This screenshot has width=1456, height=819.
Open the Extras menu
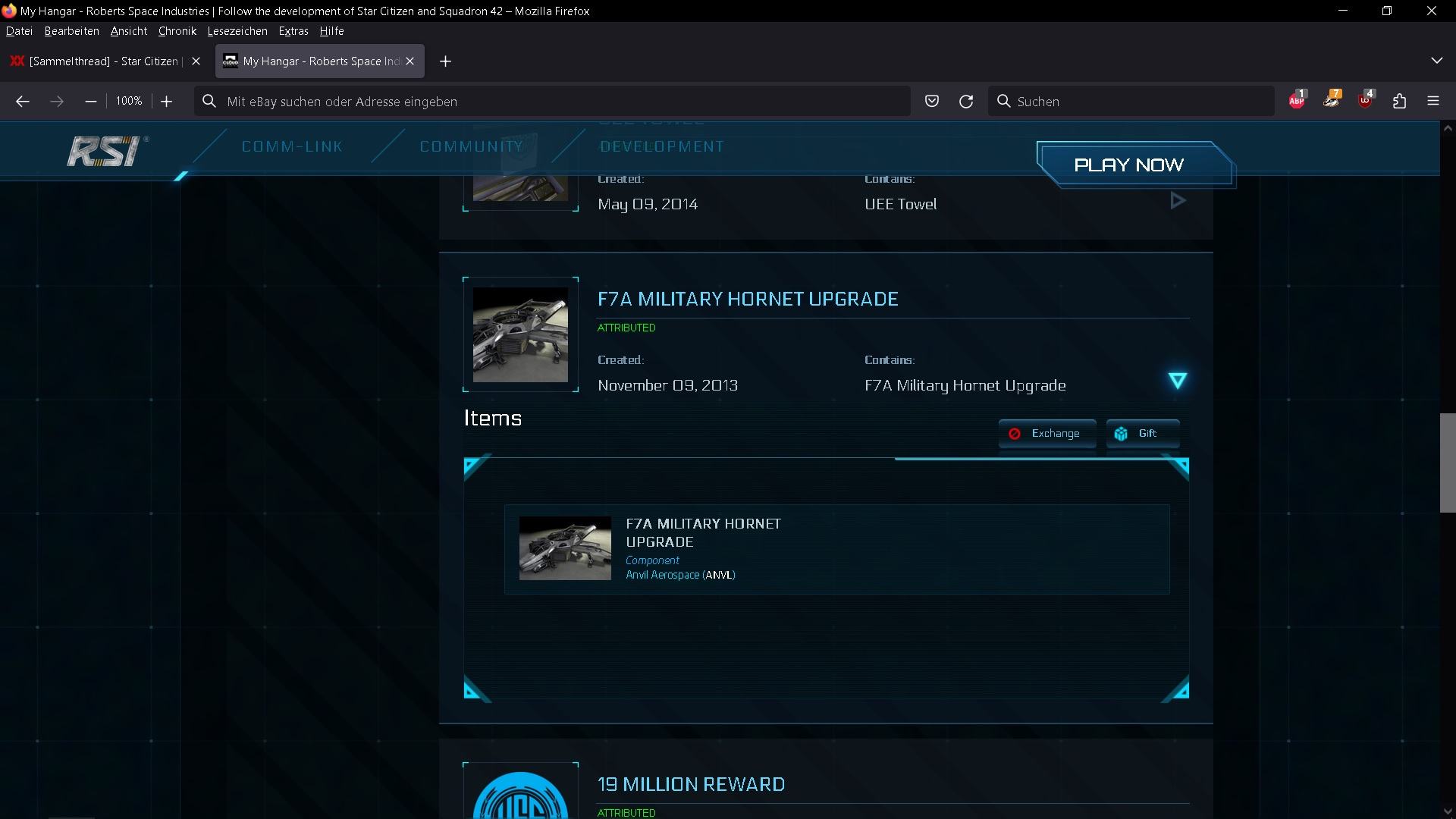(x=293, y=31)
